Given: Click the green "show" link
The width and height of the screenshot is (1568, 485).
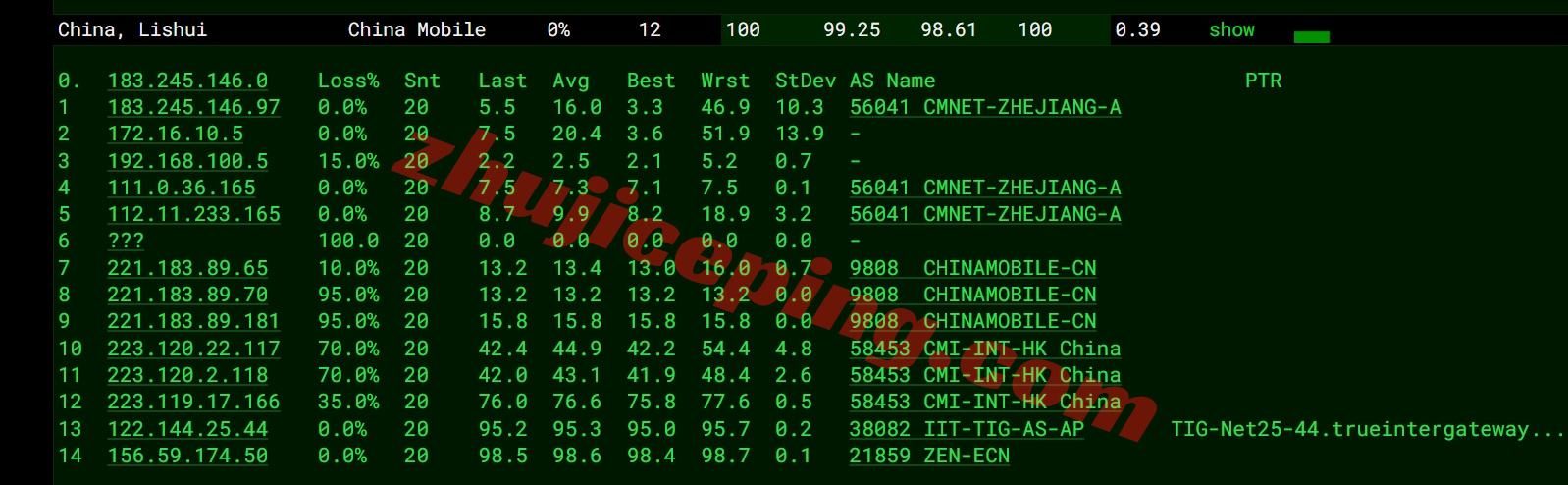Looking at the screenshot, I should click(x=1231, y=30).
